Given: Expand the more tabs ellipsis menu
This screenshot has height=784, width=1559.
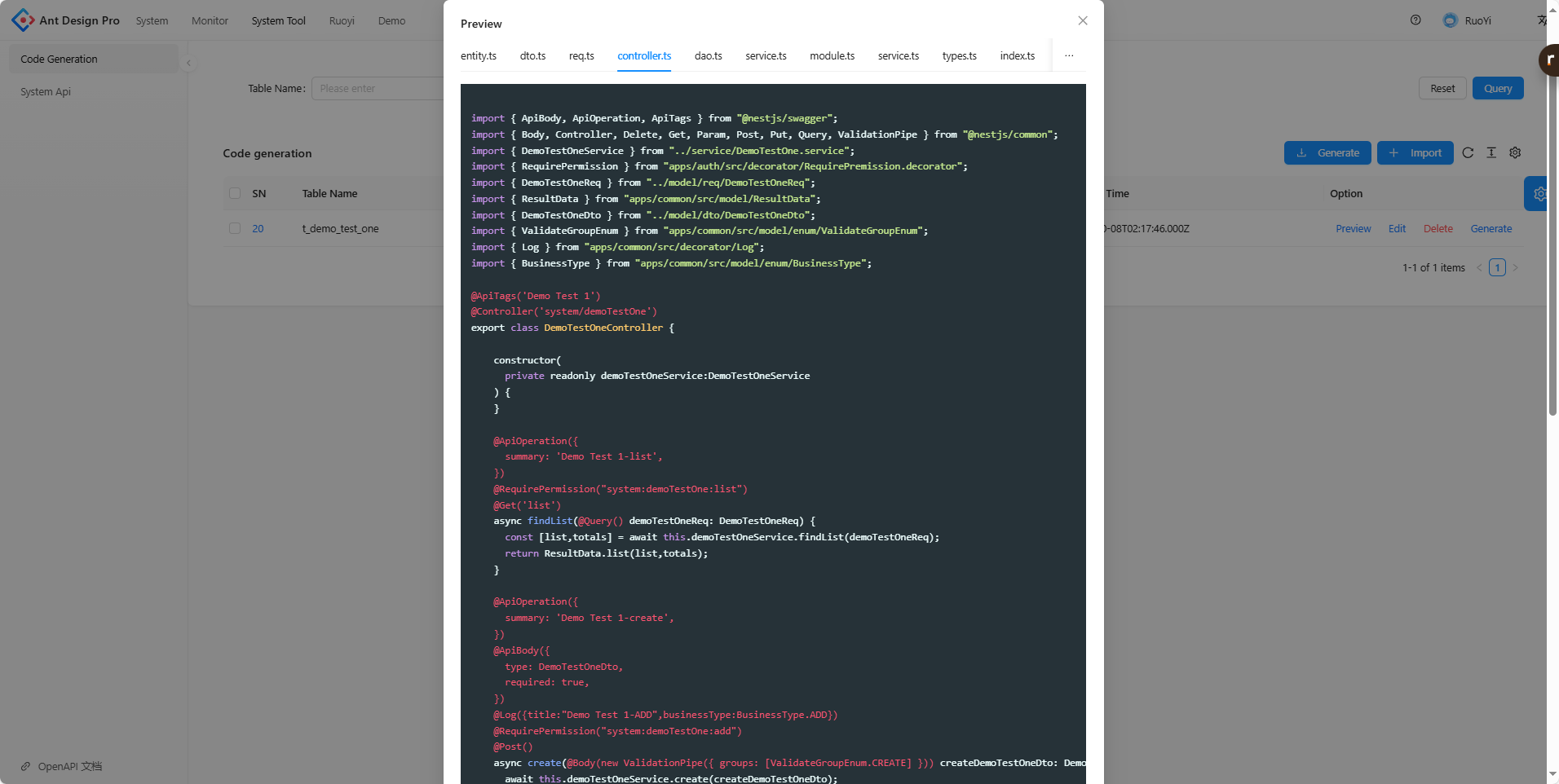Looking at the screenshot, I should pos(1068,56).
